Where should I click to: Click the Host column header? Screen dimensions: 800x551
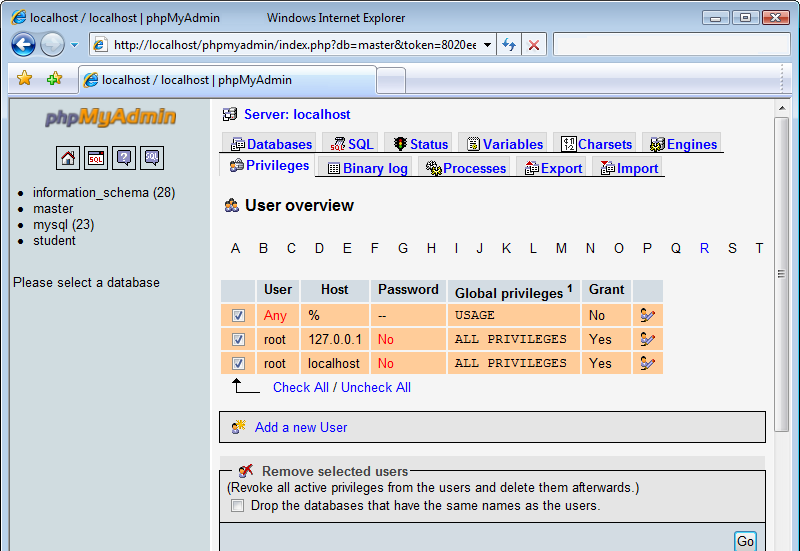click(335, 290)
